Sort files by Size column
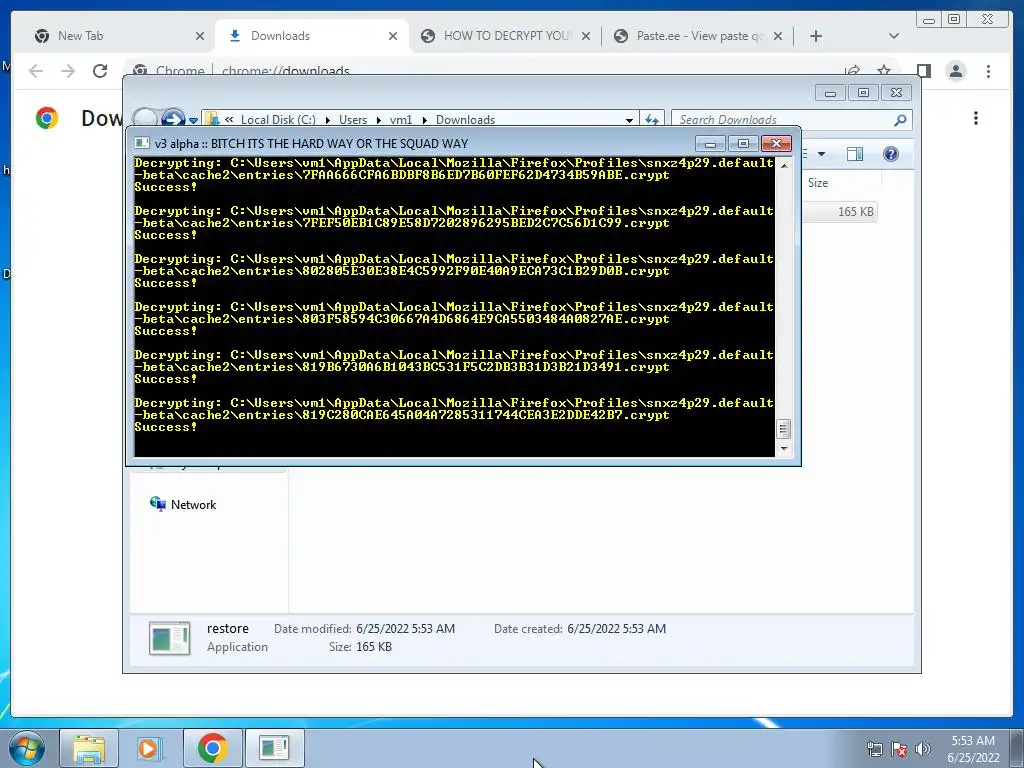This screenshot has width=1024, height=768. click(841, 183)
